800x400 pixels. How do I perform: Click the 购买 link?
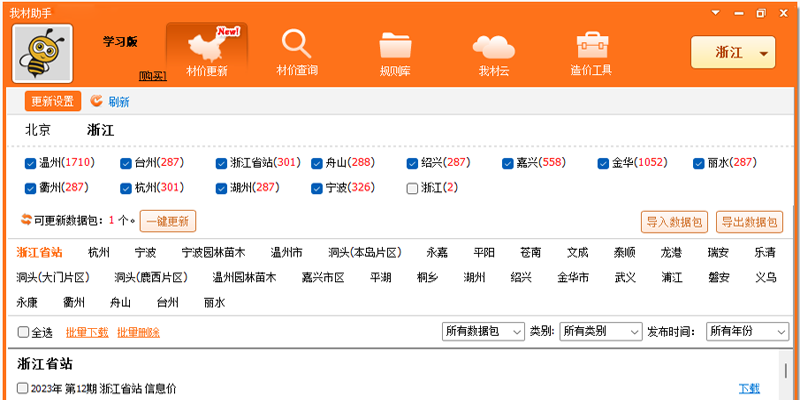pyautogui.click(x=153, y=76)
